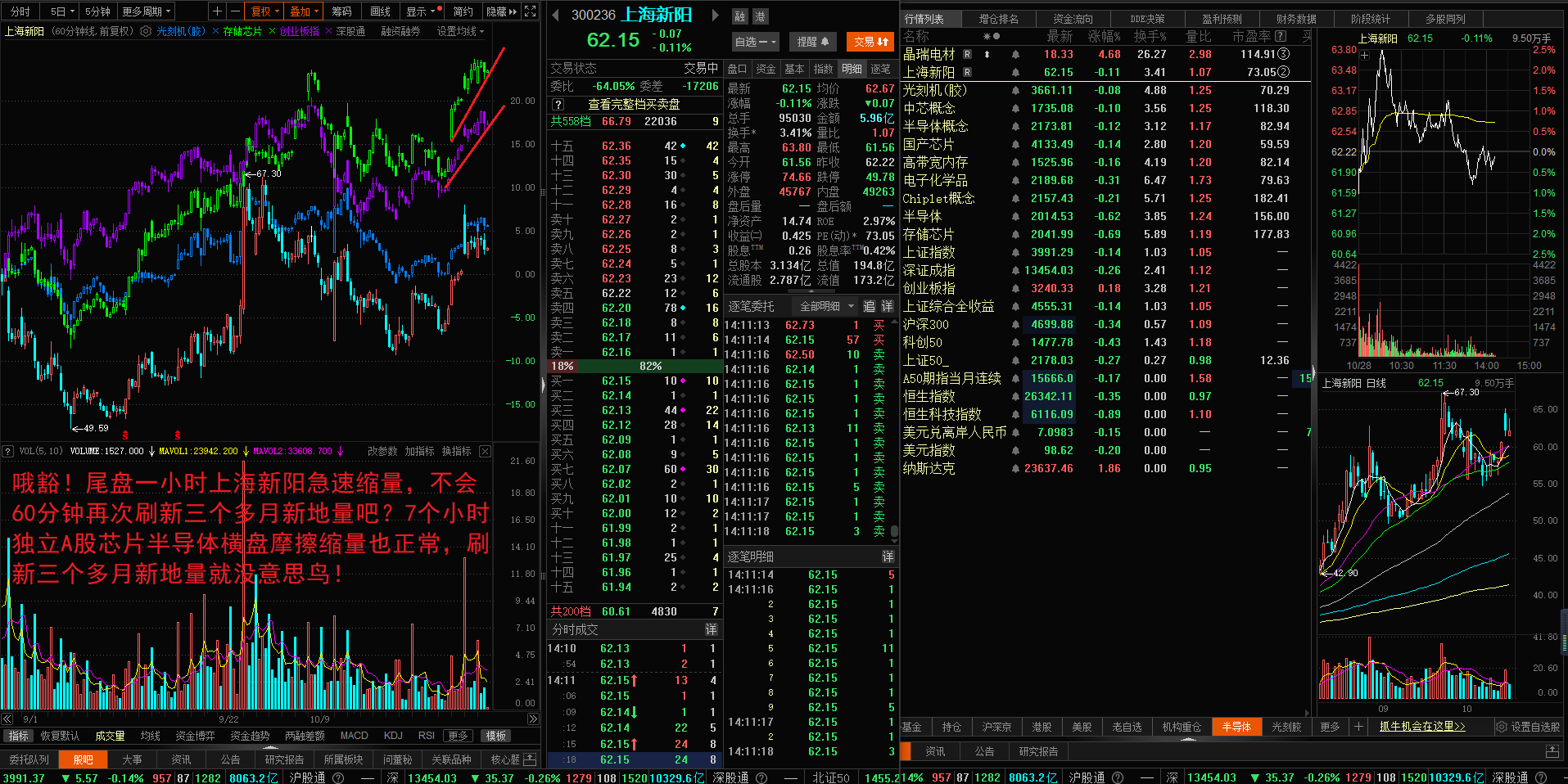Click the 港 Hong Kong connect badge
The height and width of the screenshot is (784, 1568).
click(760, 16)
